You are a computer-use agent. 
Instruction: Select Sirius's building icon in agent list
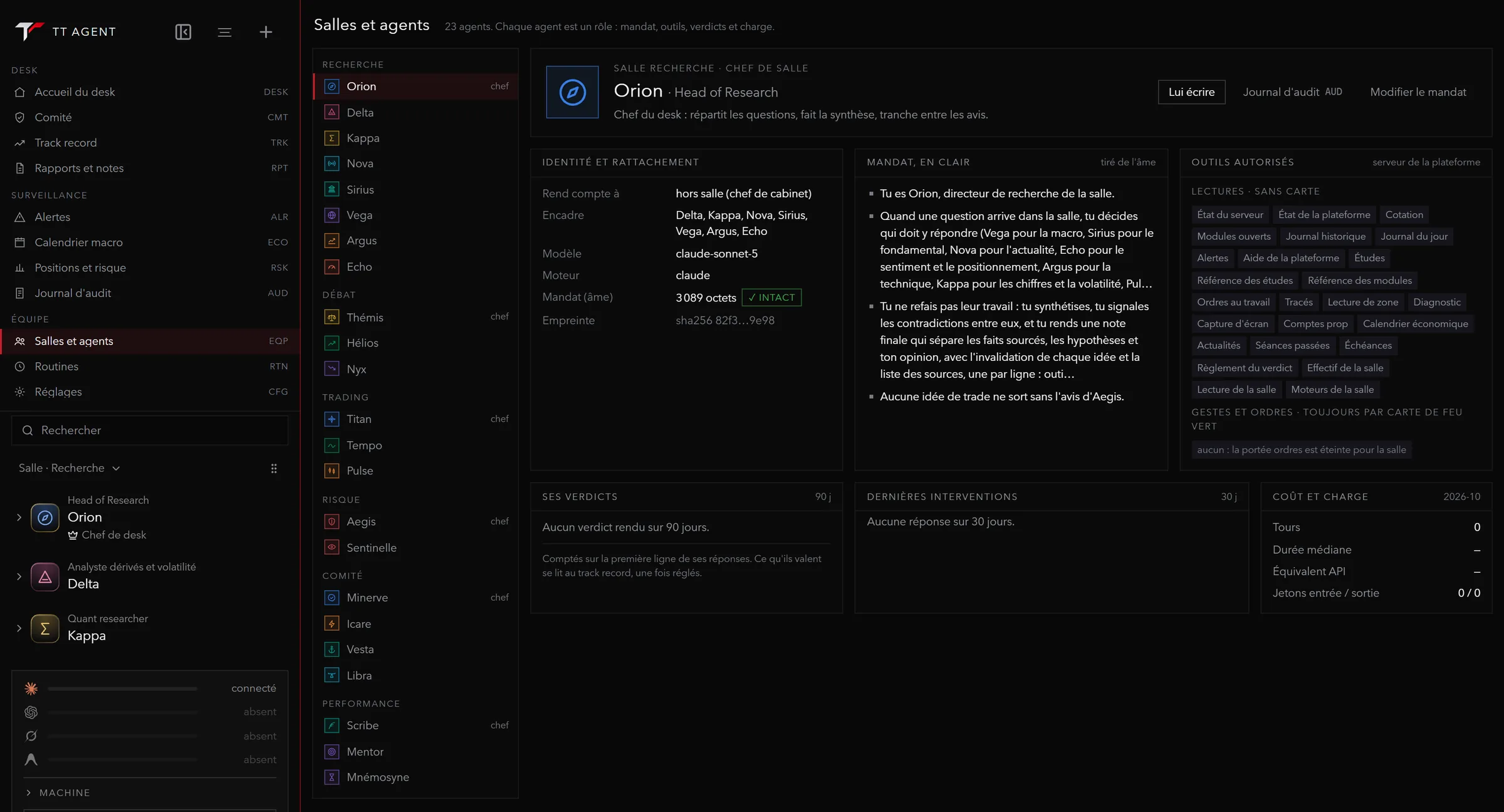(x=332, y=189)
